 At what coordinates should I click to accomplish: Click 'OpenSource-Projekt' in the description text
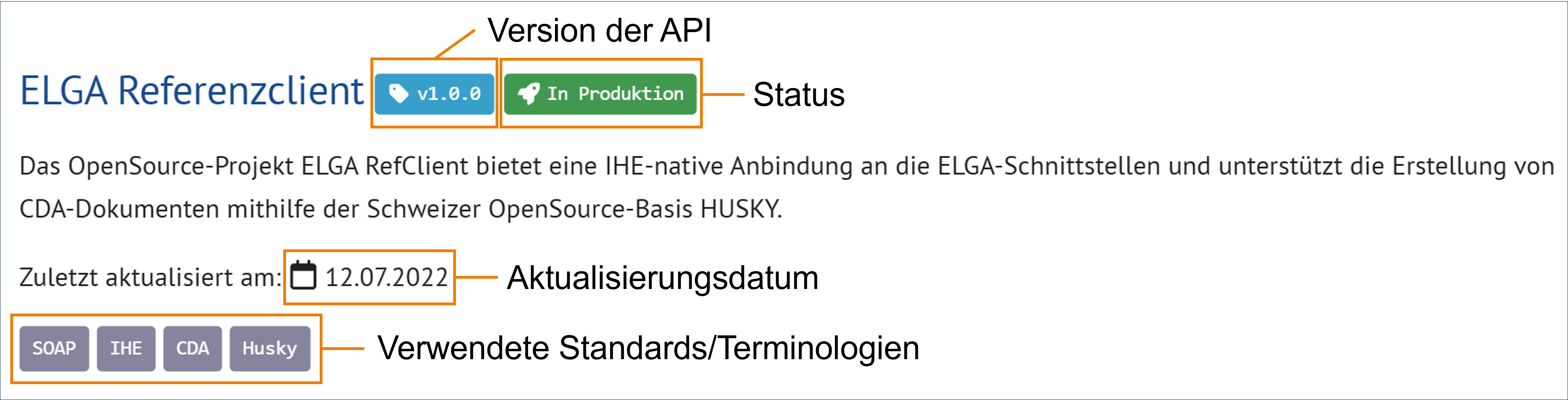click(181, 166)
